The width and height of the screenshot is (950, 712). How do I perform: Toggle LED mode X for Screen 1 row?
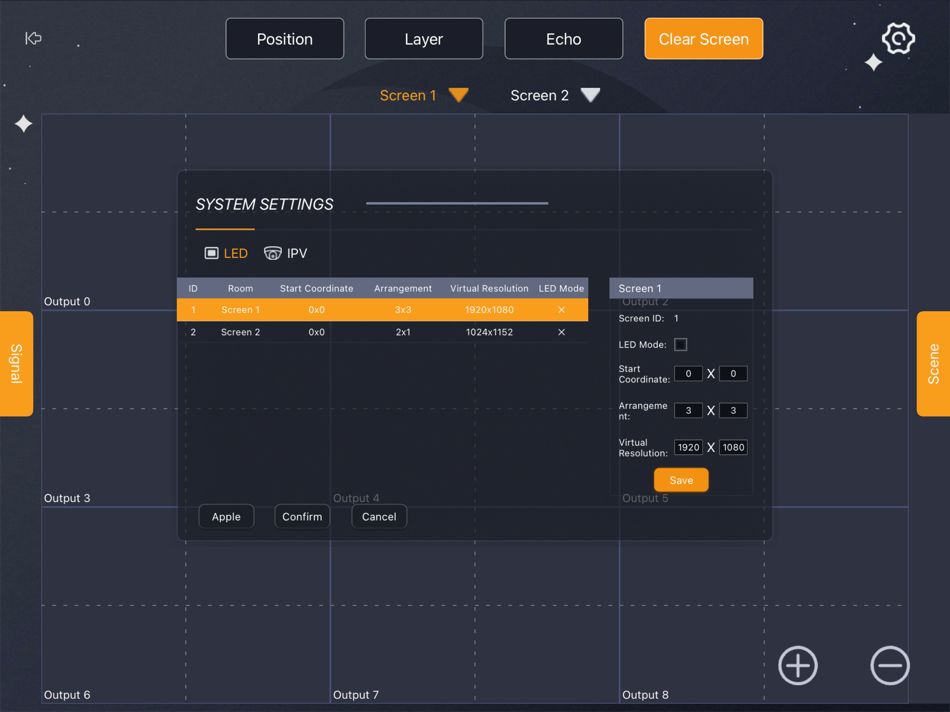(x=562, y=310)
